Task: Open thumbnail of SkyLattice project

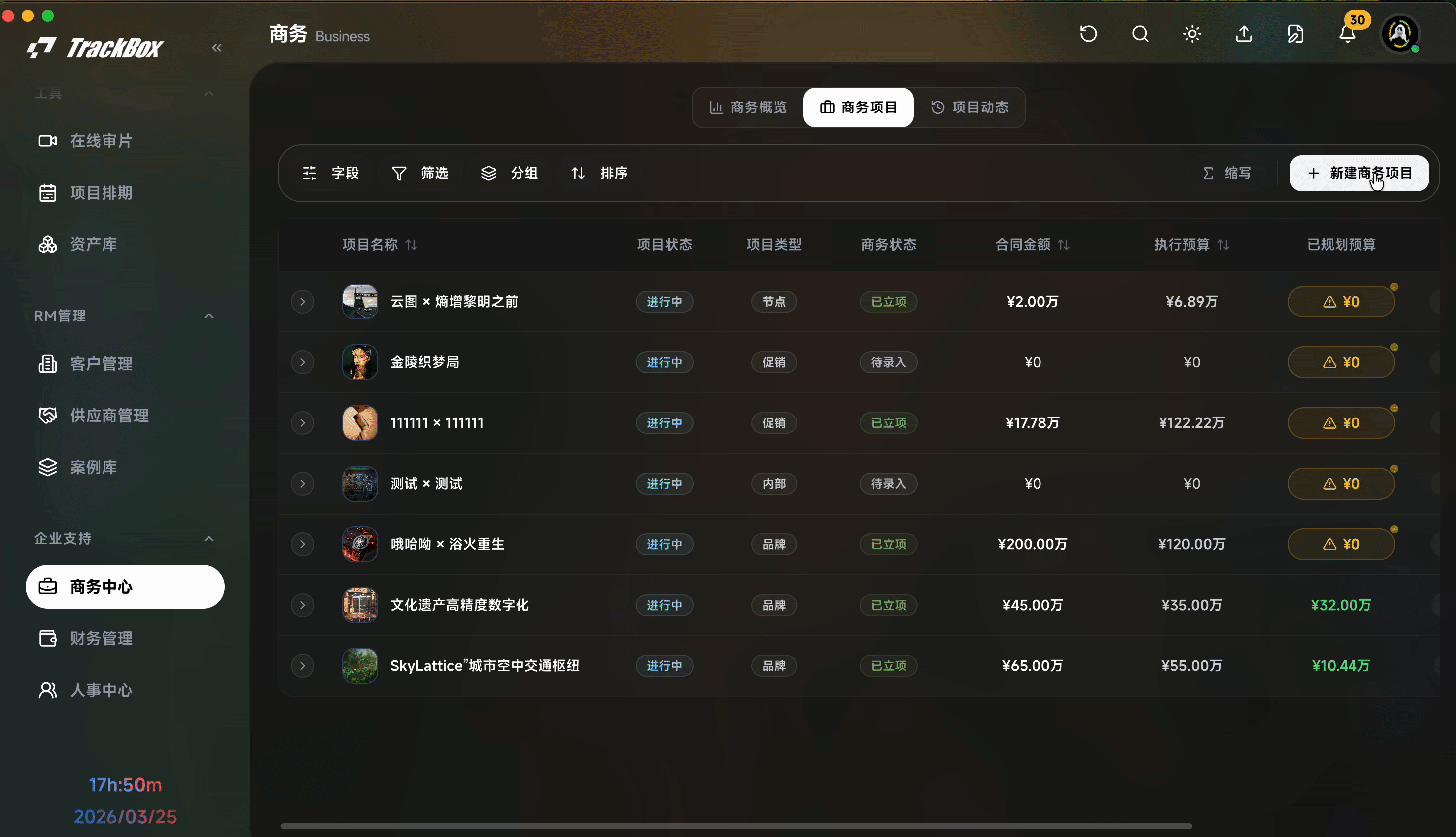Action: point(360,666)
